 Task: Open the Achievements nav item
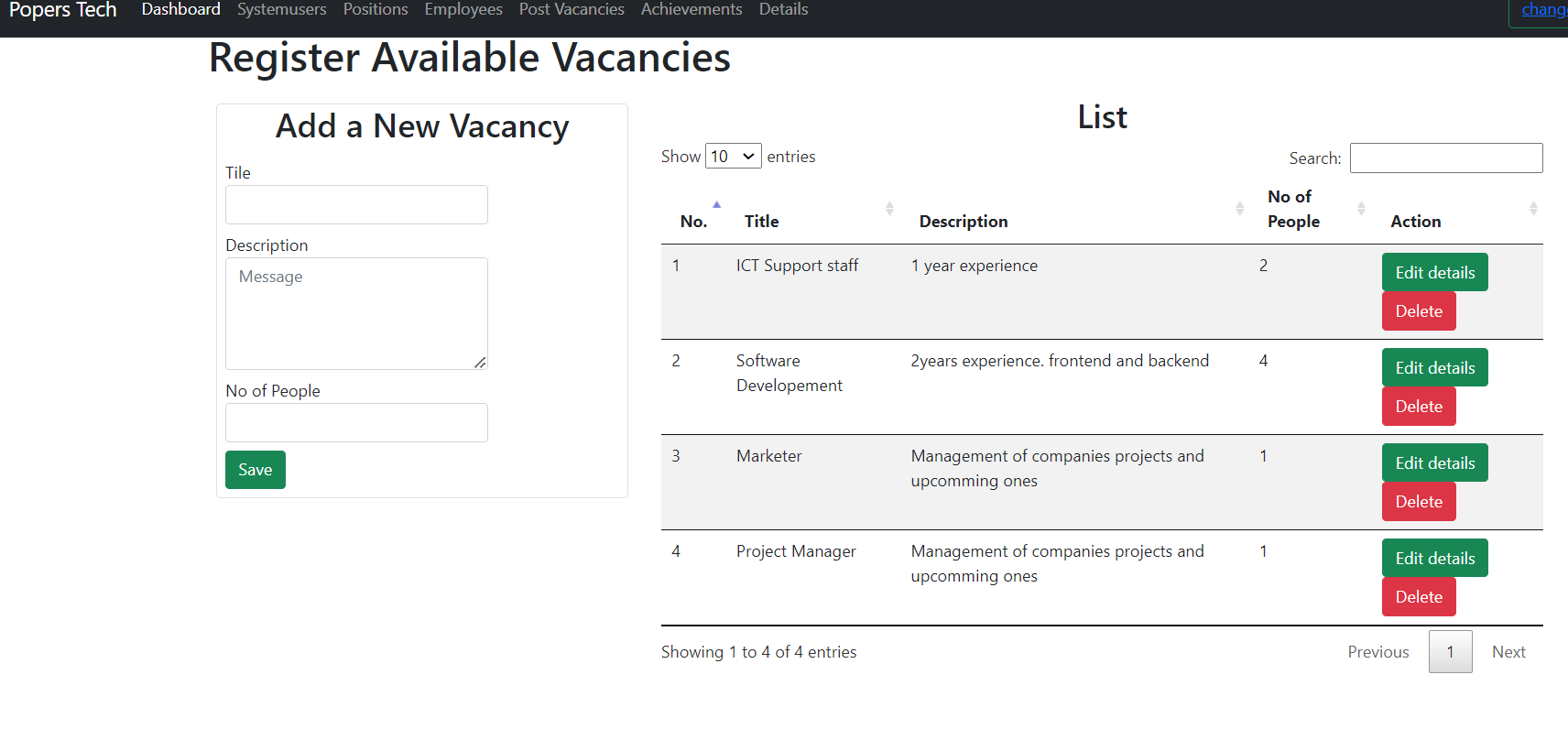[691, 9]
